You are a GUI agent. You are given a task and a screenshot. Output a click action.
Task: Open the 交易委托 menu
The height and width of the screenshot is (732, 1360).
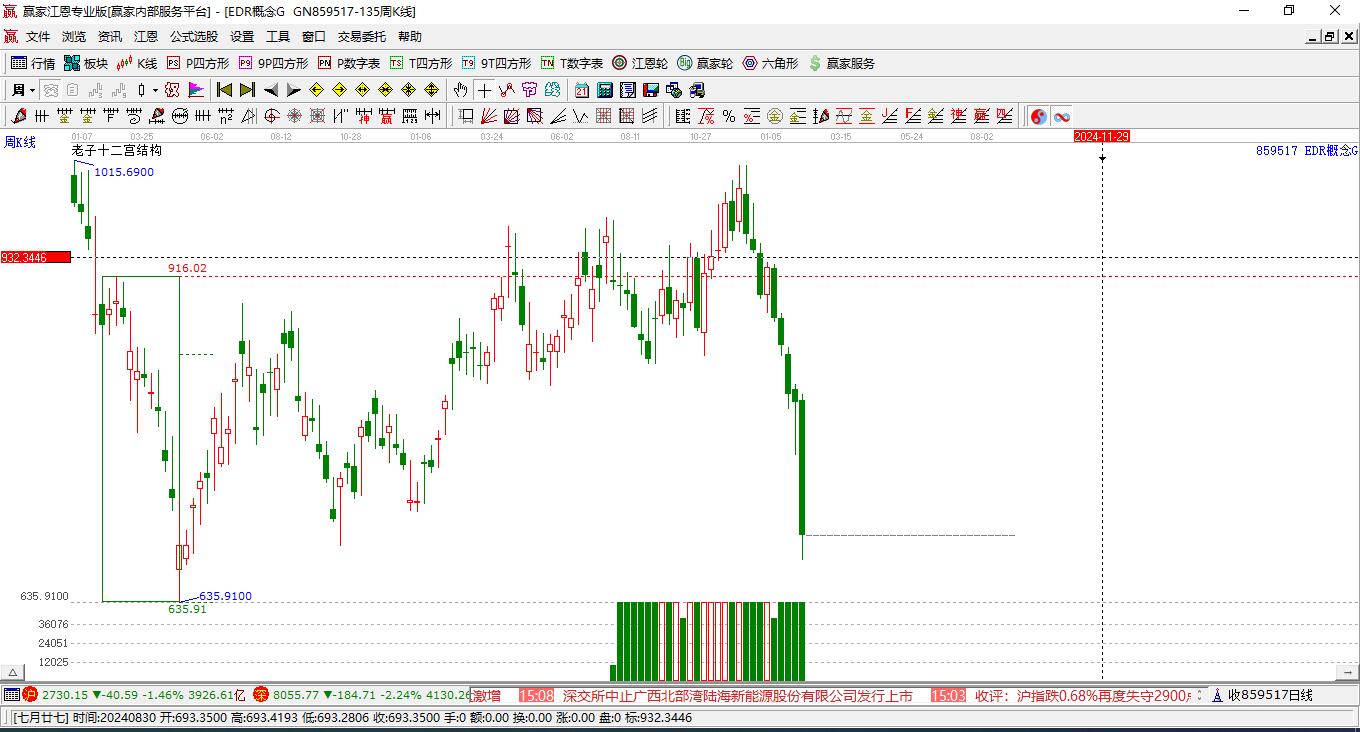click(361, 37)
